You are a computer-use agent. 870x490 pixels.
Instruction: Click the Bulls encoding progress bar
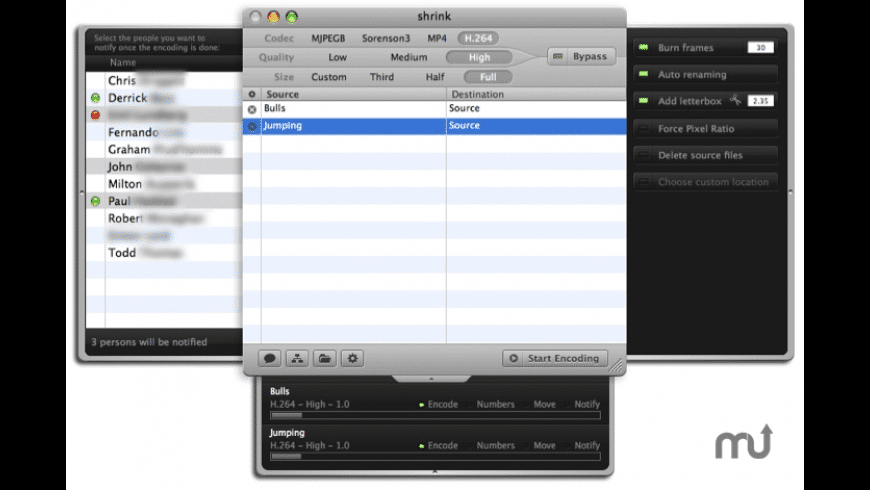[435, 415]
